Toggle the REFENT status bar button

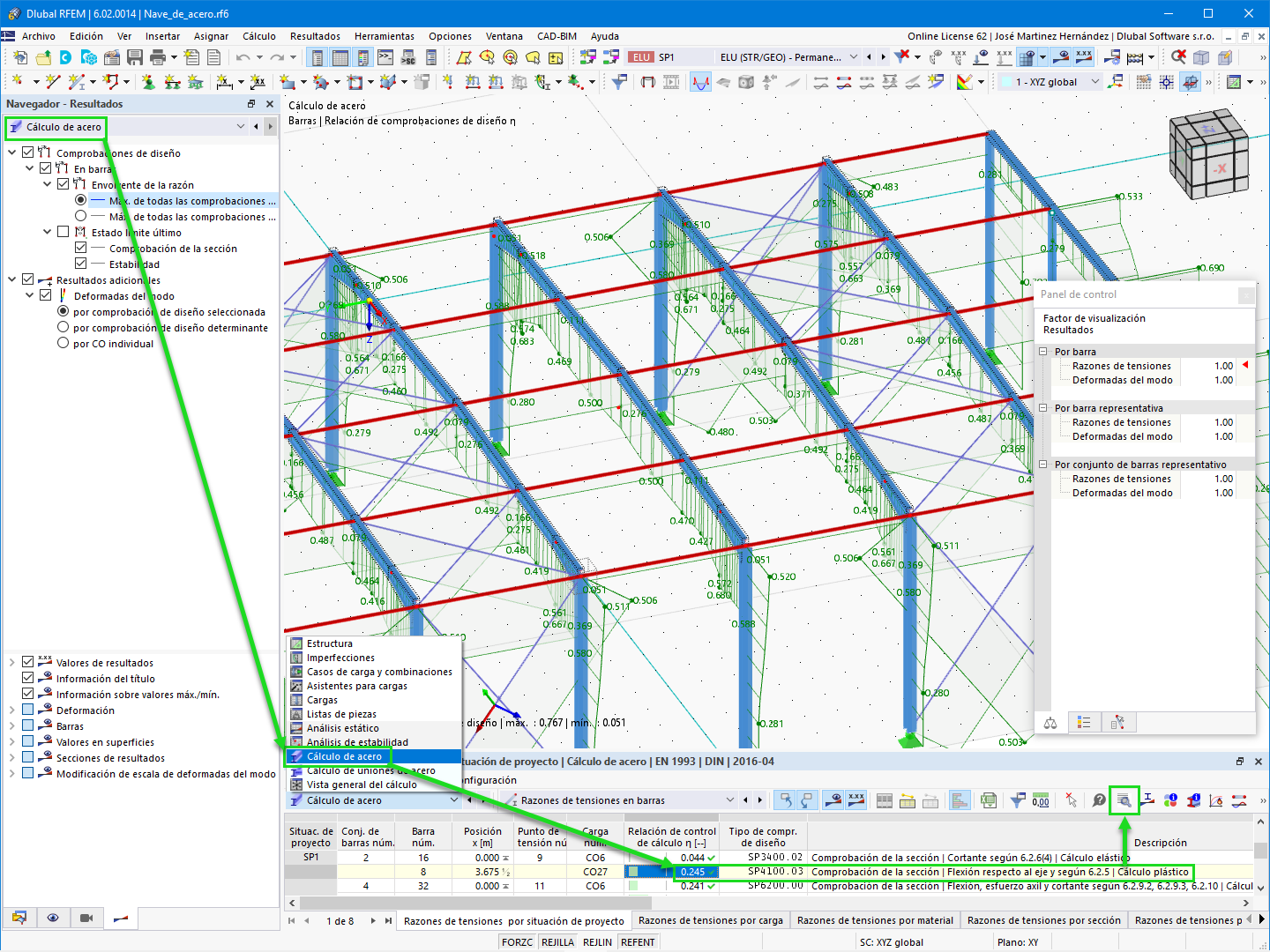pyautogui.click(x=638, y=942)
